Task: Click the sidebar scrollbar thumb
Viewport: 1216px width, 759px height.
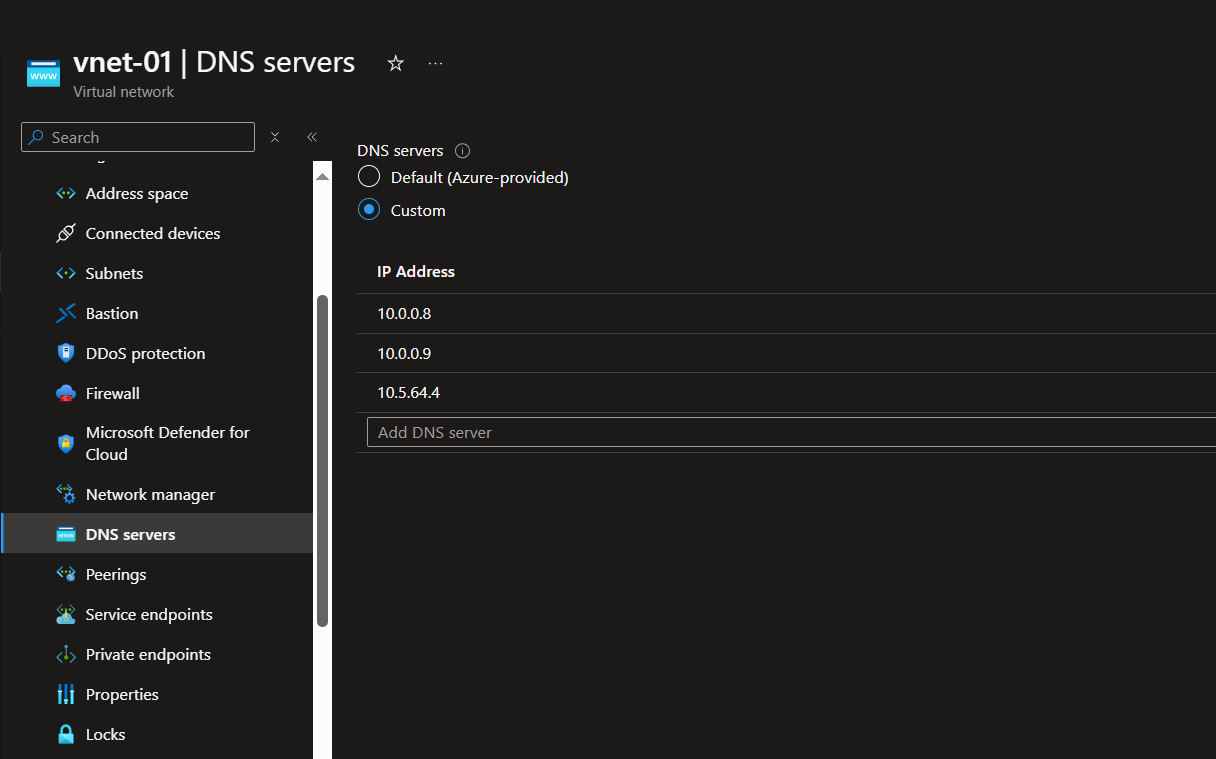Action: coord(322,461)
